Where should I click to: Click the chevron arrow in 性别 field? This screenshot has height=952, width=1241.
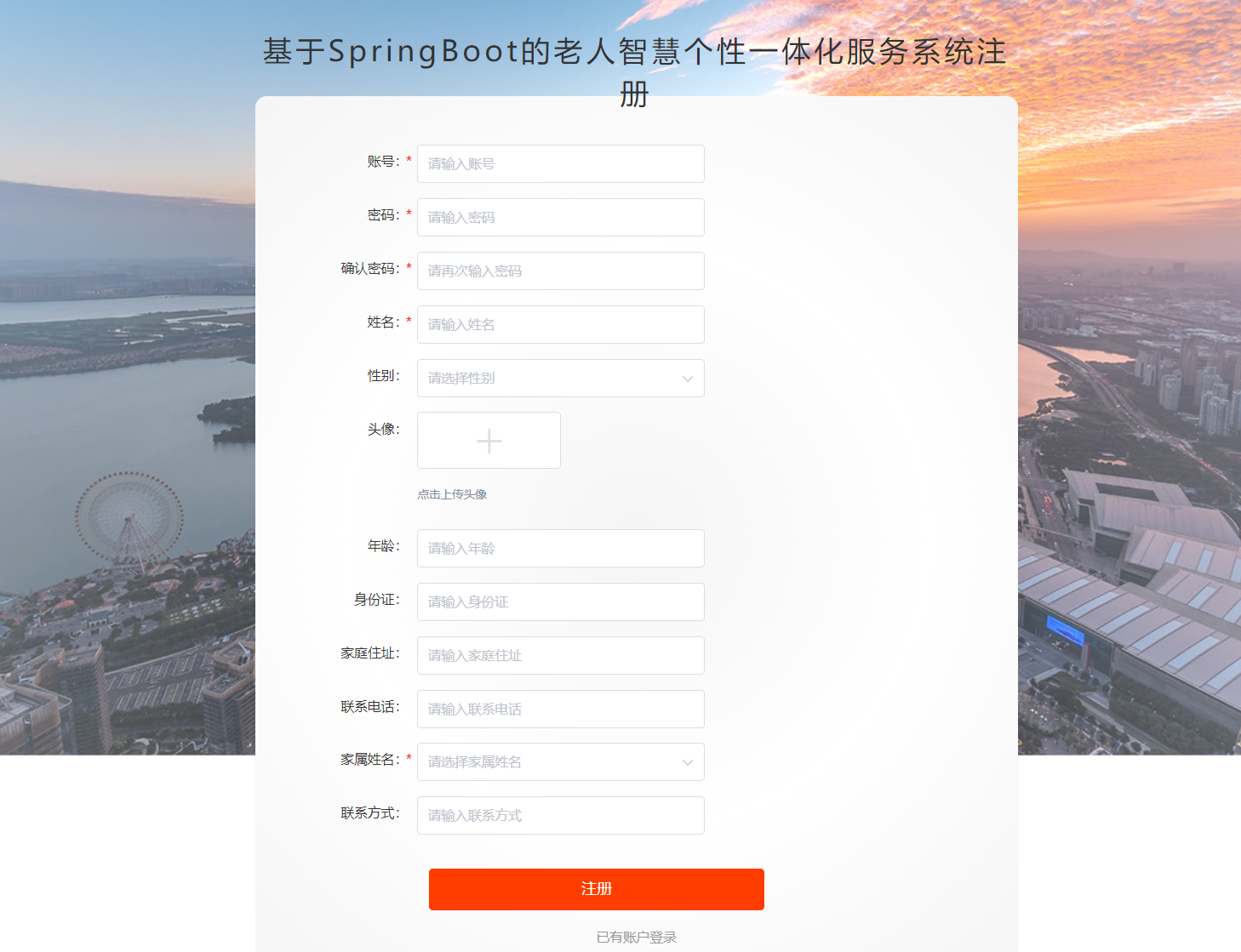point(687,379)
